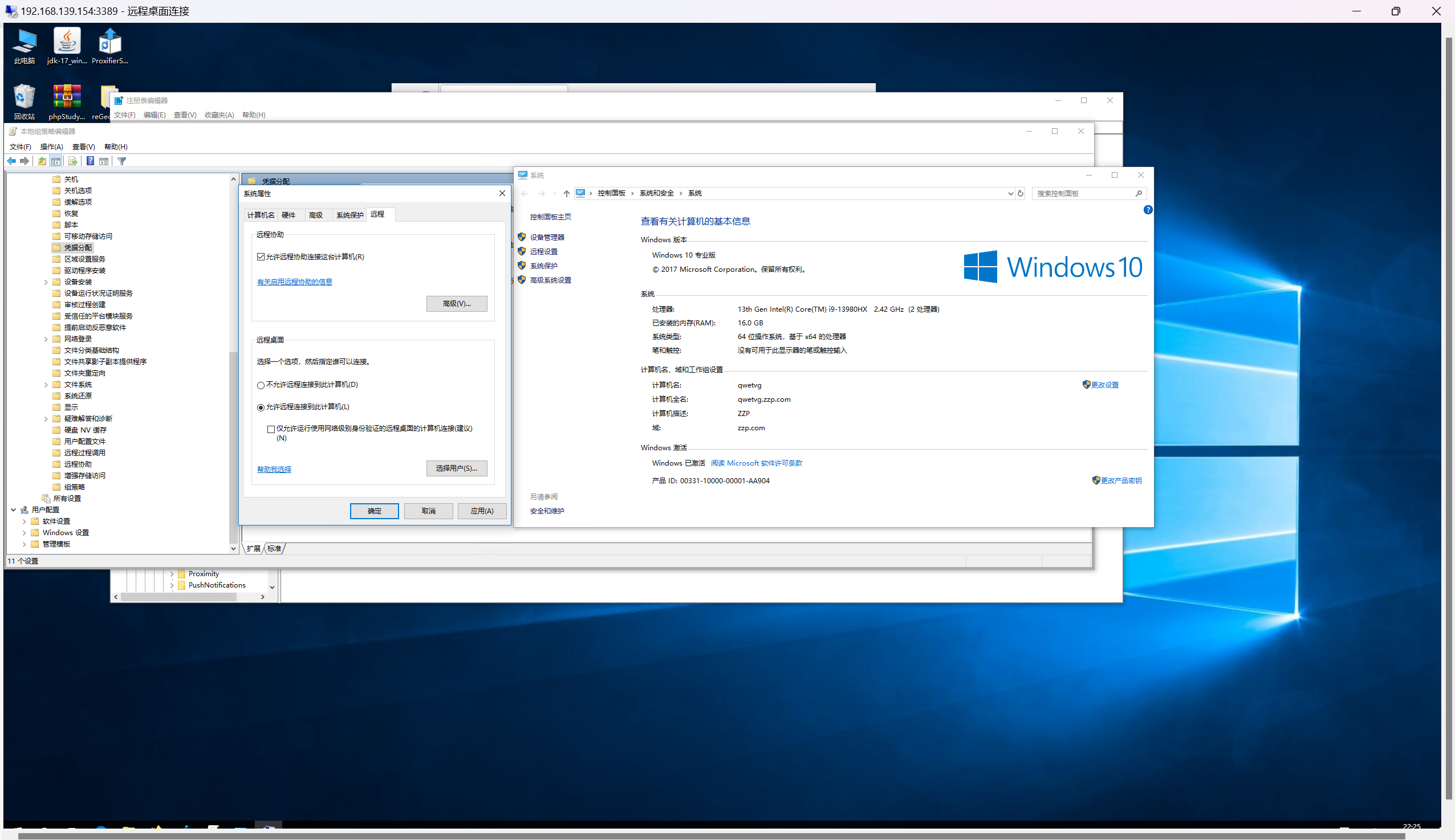The width and height of the screenshot is (1455, 840).
Task: Expand the 疑难解答和诊断 tree node
Action: click(x=46, y=419)
